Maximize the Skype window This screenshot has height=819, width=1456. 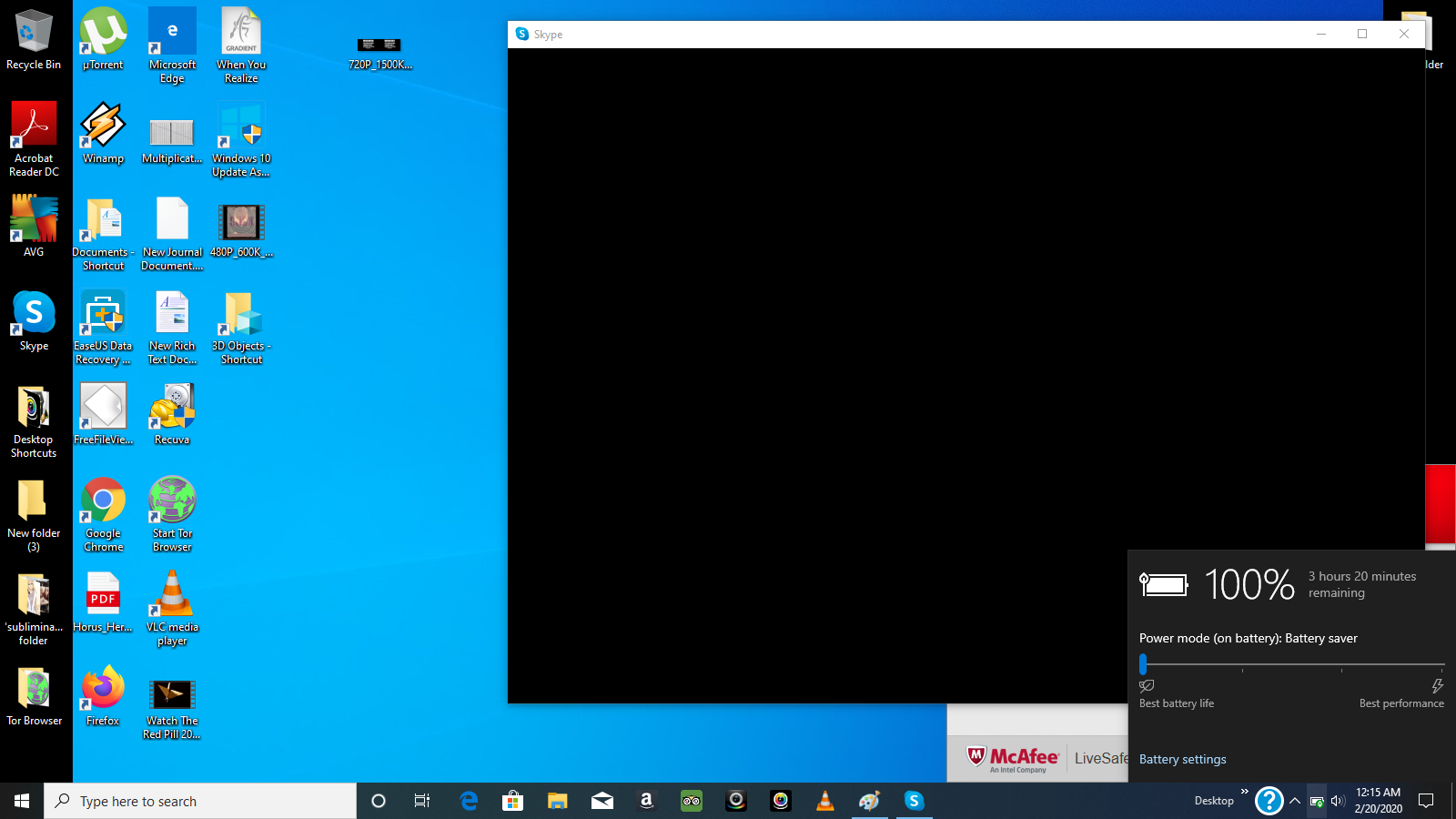pyautogui.click(x=1362, y=35)
